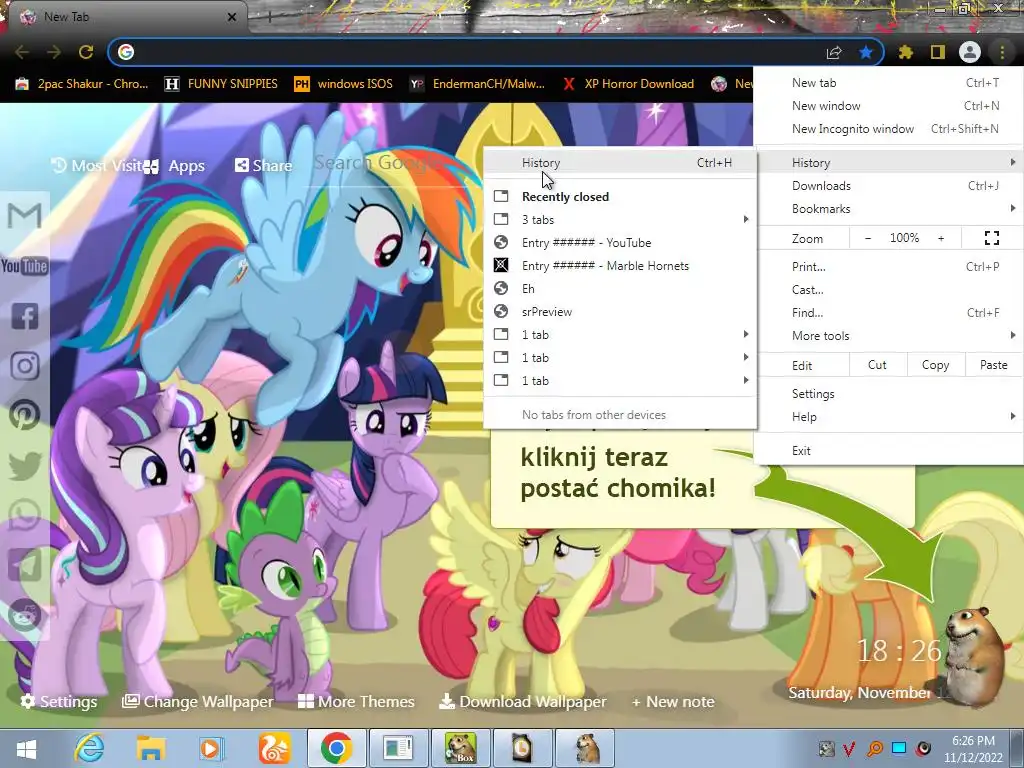
Task: Click the Search Google input field
Action: (392, 163)
